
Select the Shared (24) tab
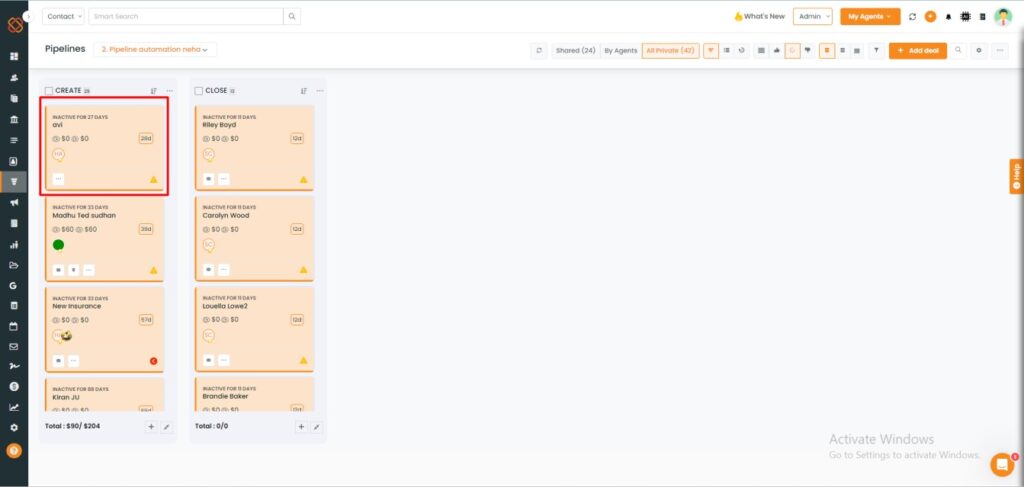click(x=575, y=50)
